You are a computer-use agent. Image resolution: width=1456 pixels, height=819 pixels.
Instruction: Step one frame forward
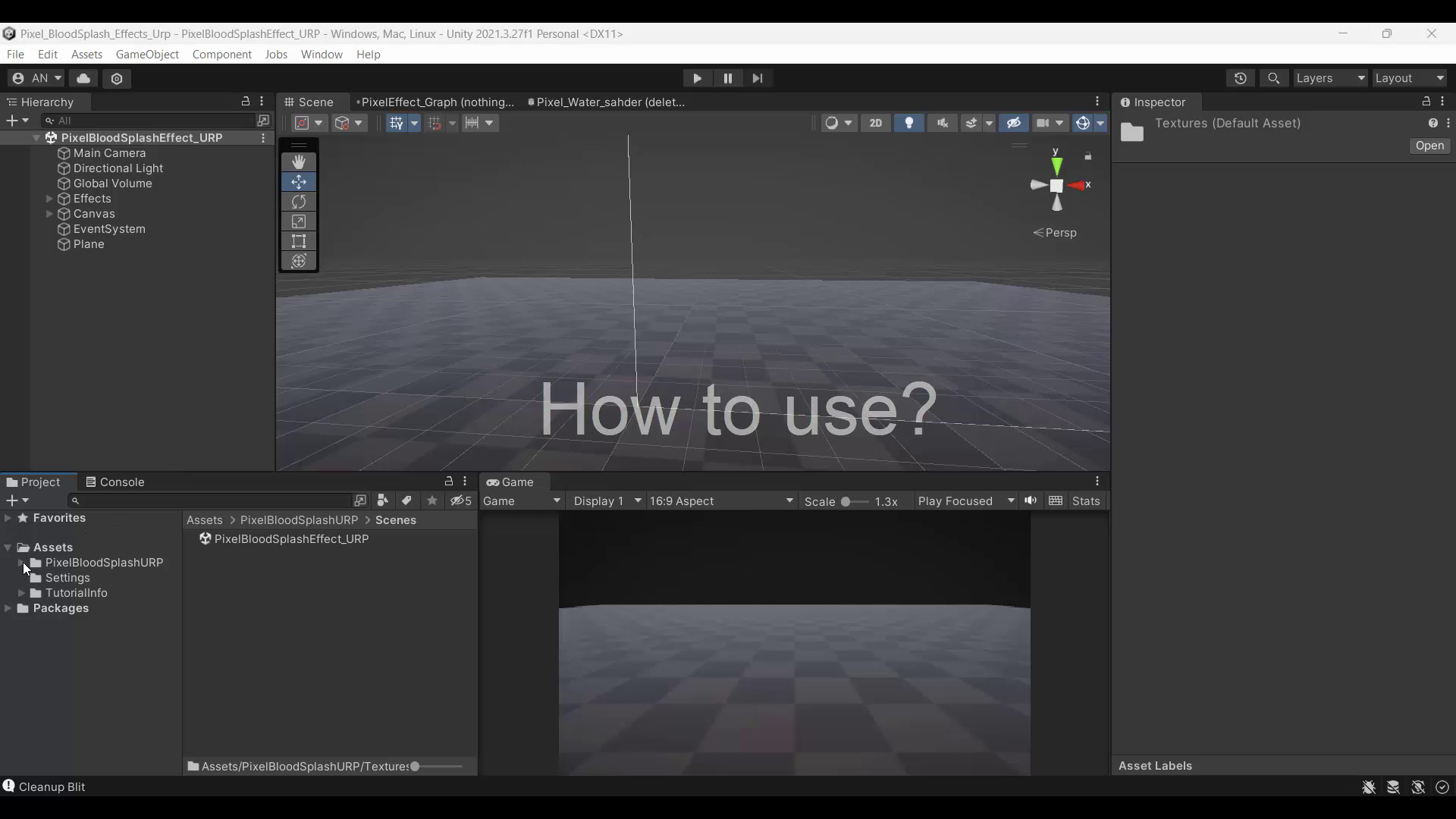(x=758, y=78)
